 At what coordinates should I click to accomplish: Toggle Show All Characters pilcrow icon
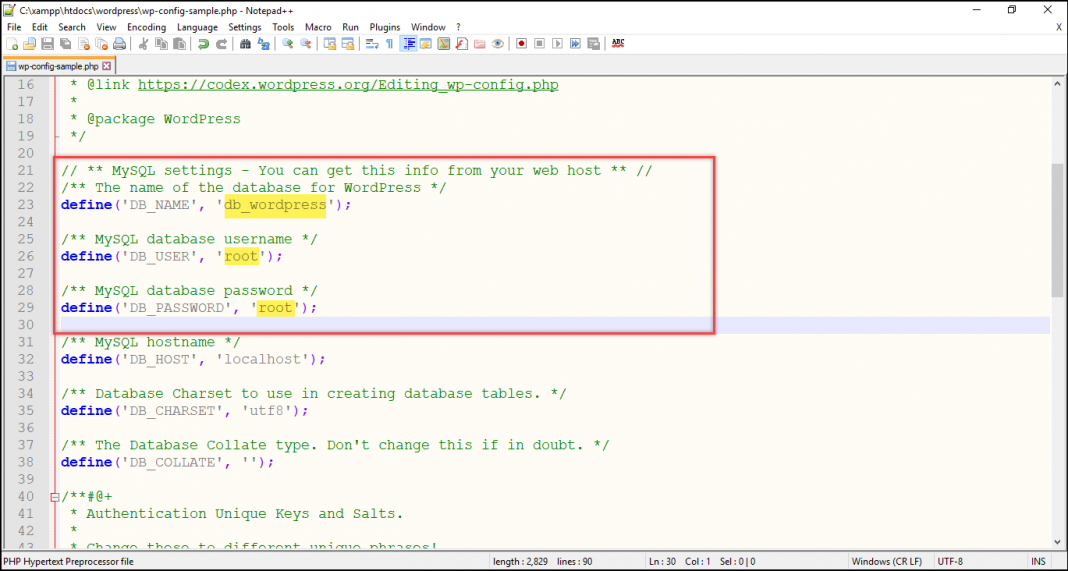coord(389,44)
